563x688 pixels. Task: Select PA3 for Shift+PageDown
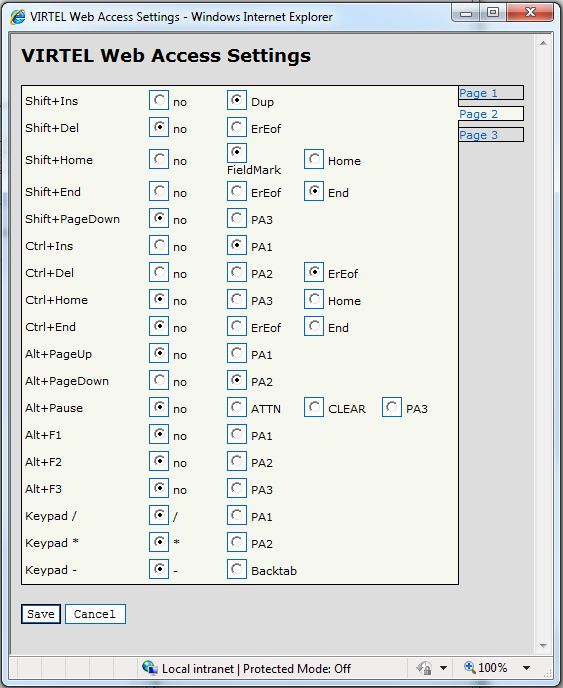tap(237, 218)
